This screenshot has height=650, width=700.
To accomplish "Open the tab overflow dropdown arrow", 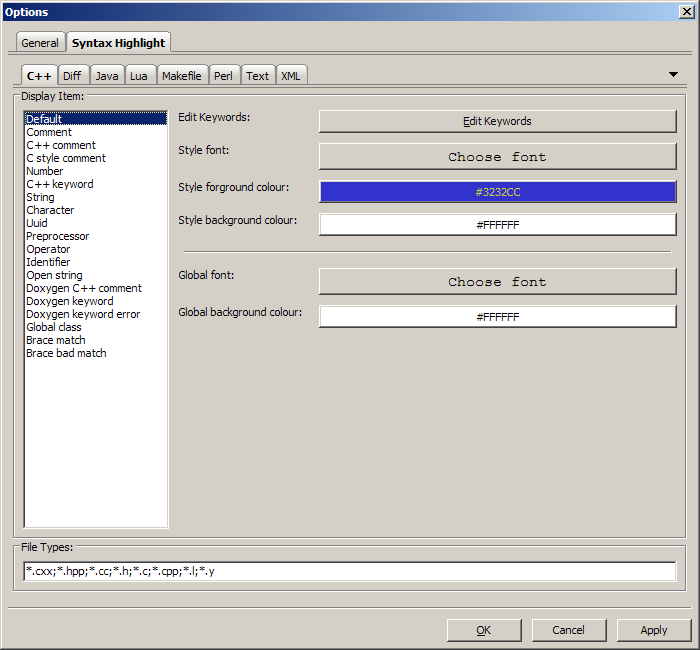I will pos(673,75).
